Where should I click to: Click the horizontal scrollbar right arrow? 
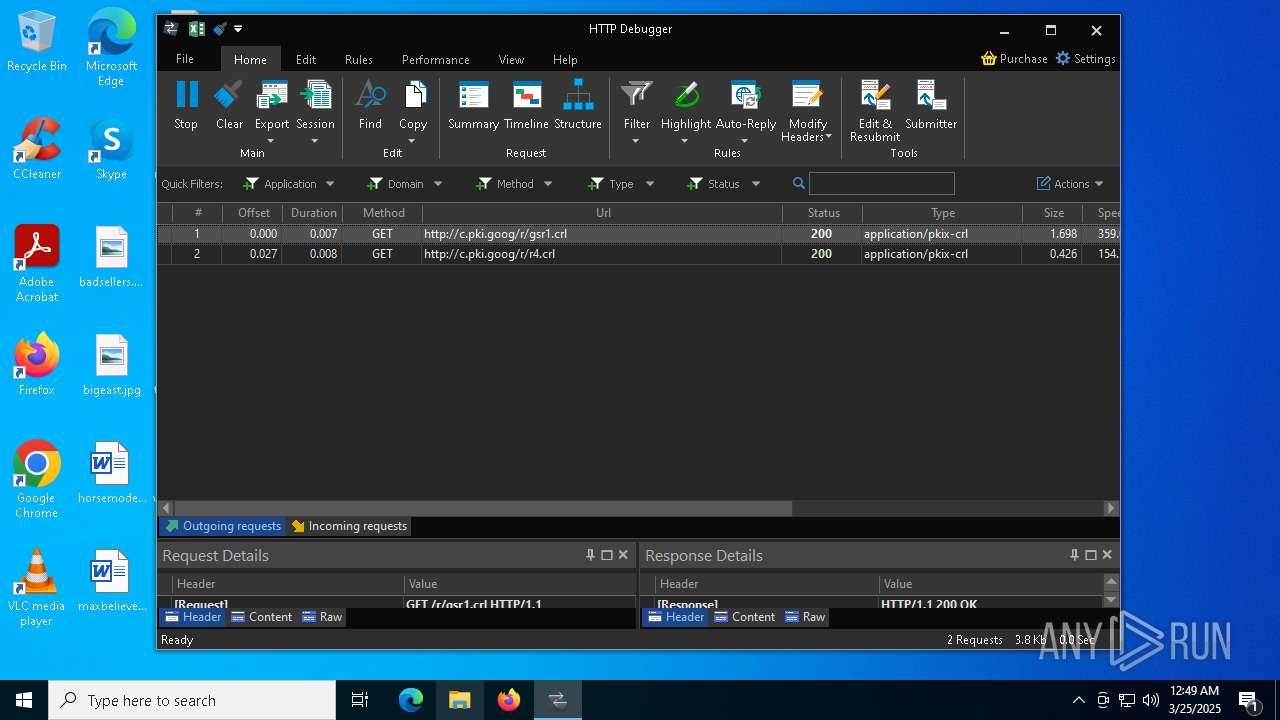(x=1111, y=508)
